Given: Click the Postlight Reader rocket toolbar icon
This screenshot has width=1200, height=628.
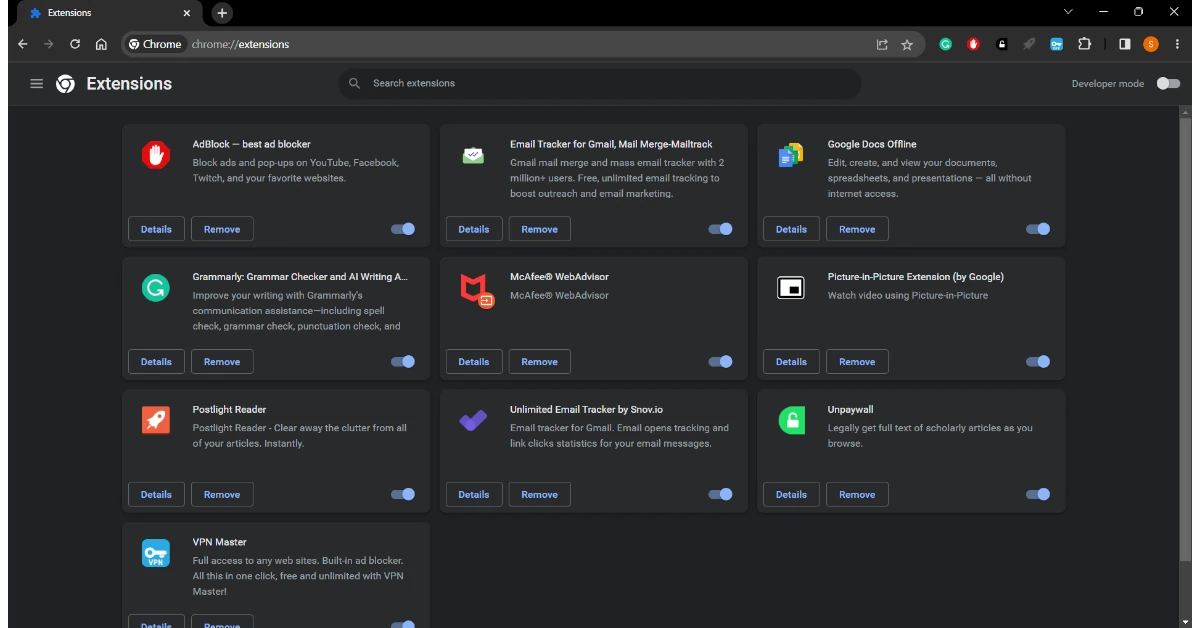Looking at the screenshot, I should tap(1029, 44).
